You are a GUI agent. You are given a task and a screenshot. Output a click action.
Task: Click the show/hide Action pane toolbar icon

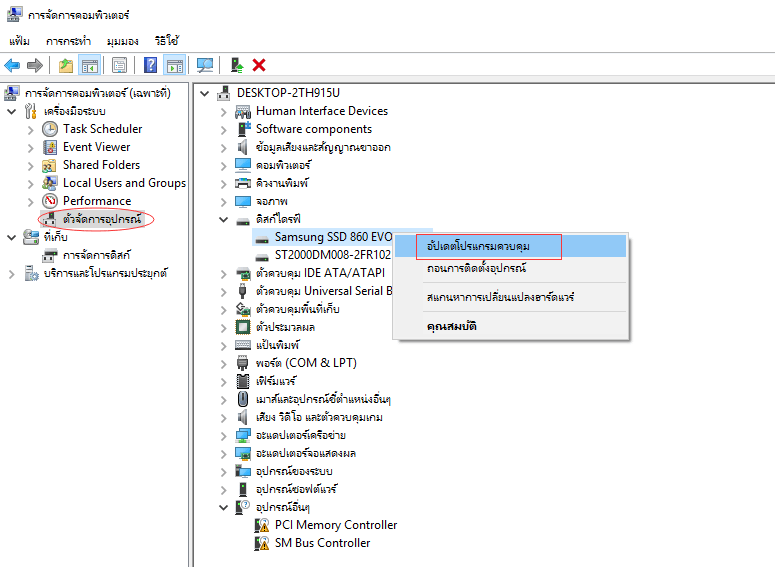tap(174, 65)
